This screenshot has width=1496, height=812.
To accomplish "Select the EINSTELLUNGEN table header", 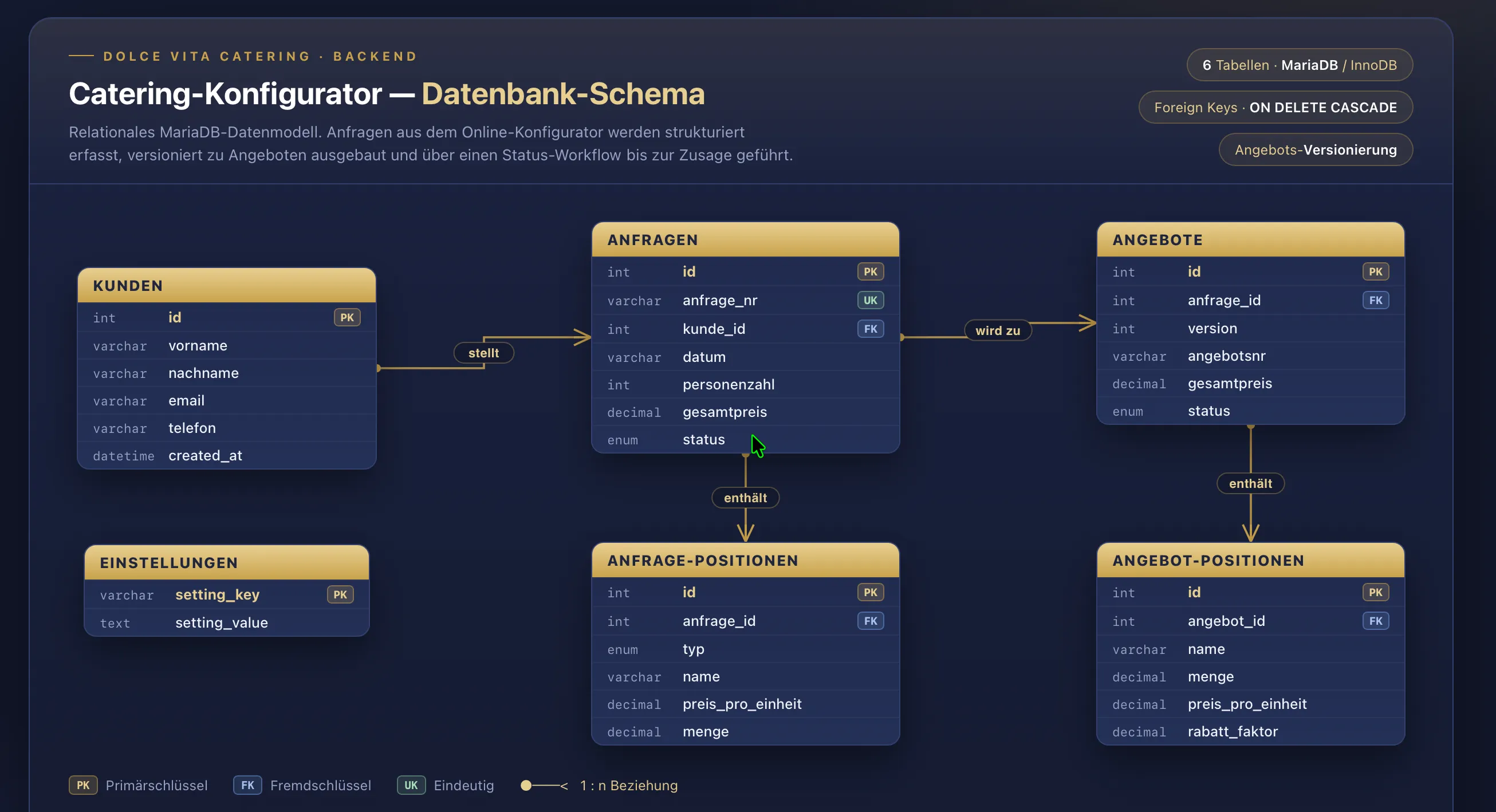I will [226, 562].
